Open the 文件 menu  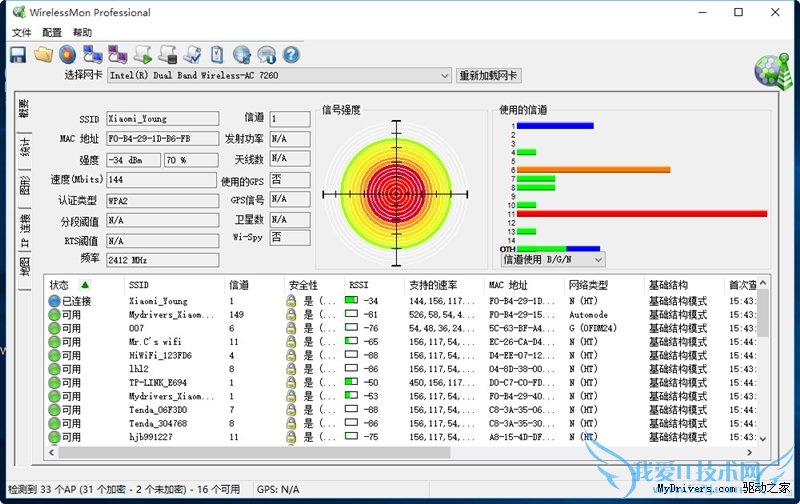point(21,33)
